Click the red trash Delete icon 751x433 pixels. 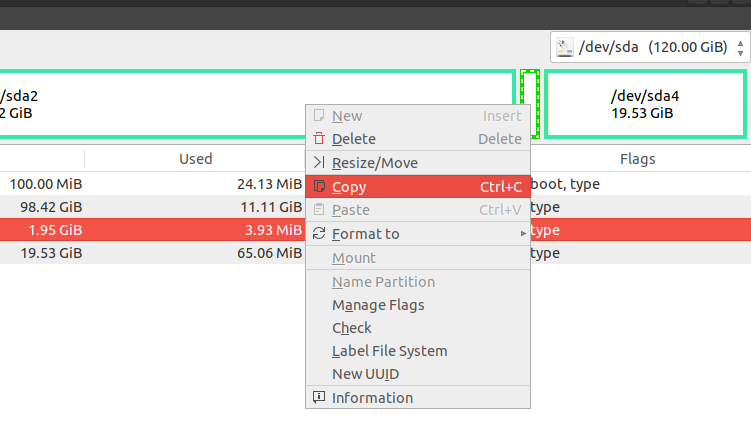coord(319,138)
